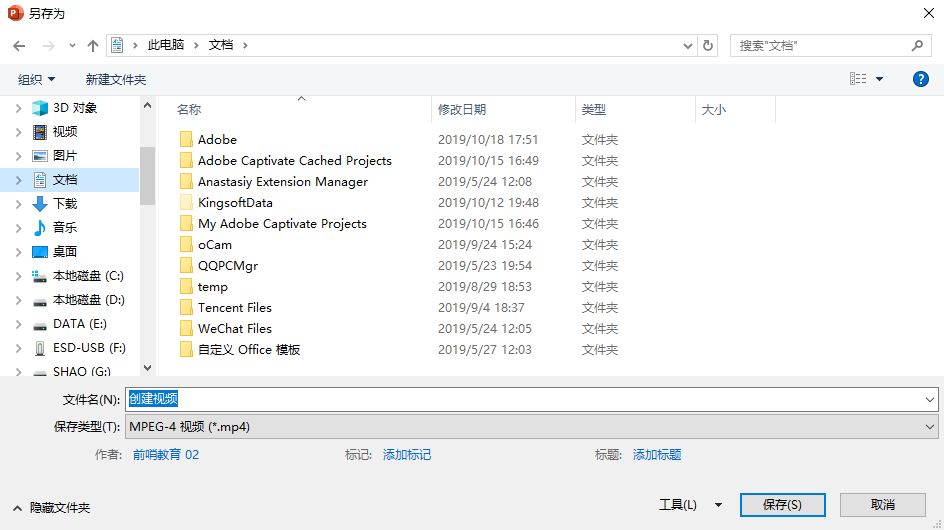944x530 pixels.
Task: Select 音乐 in navigation pane
Action: click(64, 228)
